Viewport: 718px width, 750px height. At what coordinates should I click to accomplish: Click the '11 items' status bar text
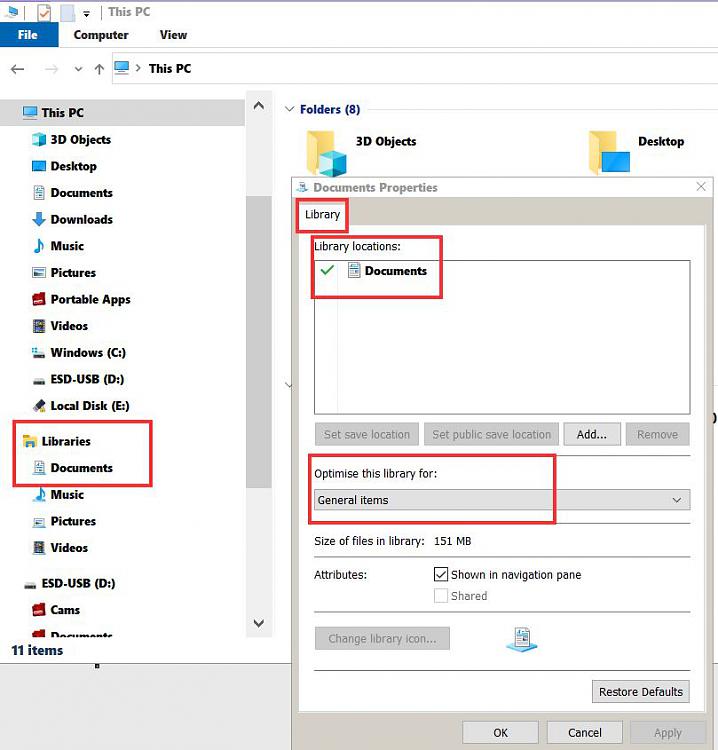click(37, 651)
